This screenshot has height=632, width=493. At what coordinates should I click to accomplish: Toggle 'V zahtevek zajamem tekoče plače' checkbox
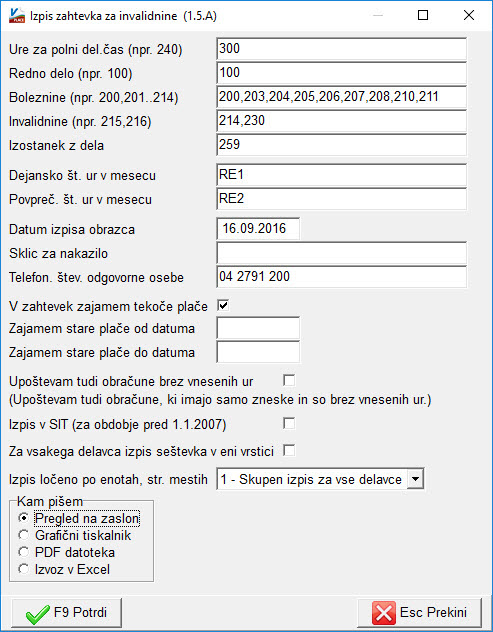click(223, 305)
